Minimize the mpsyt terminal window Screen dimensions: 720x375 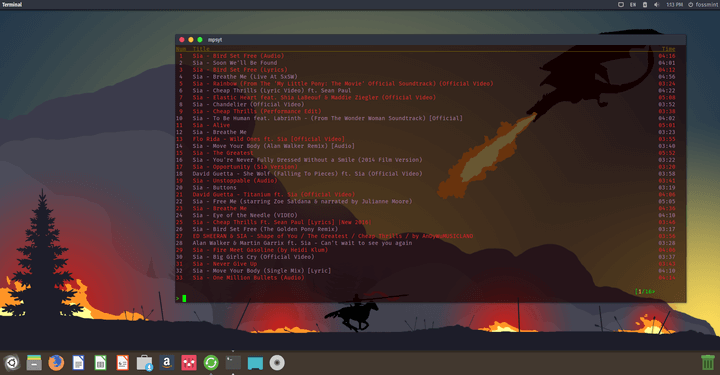point(191,40)
